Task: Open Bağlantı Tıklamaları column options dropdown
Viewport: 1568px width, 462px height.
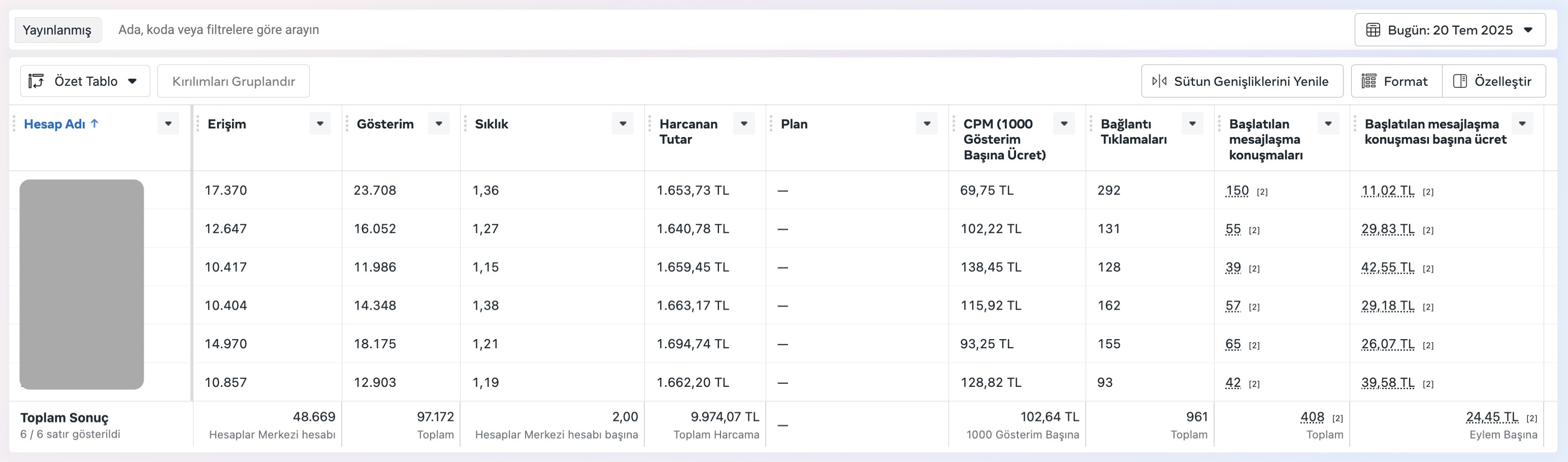Action: pos(1192,123)
